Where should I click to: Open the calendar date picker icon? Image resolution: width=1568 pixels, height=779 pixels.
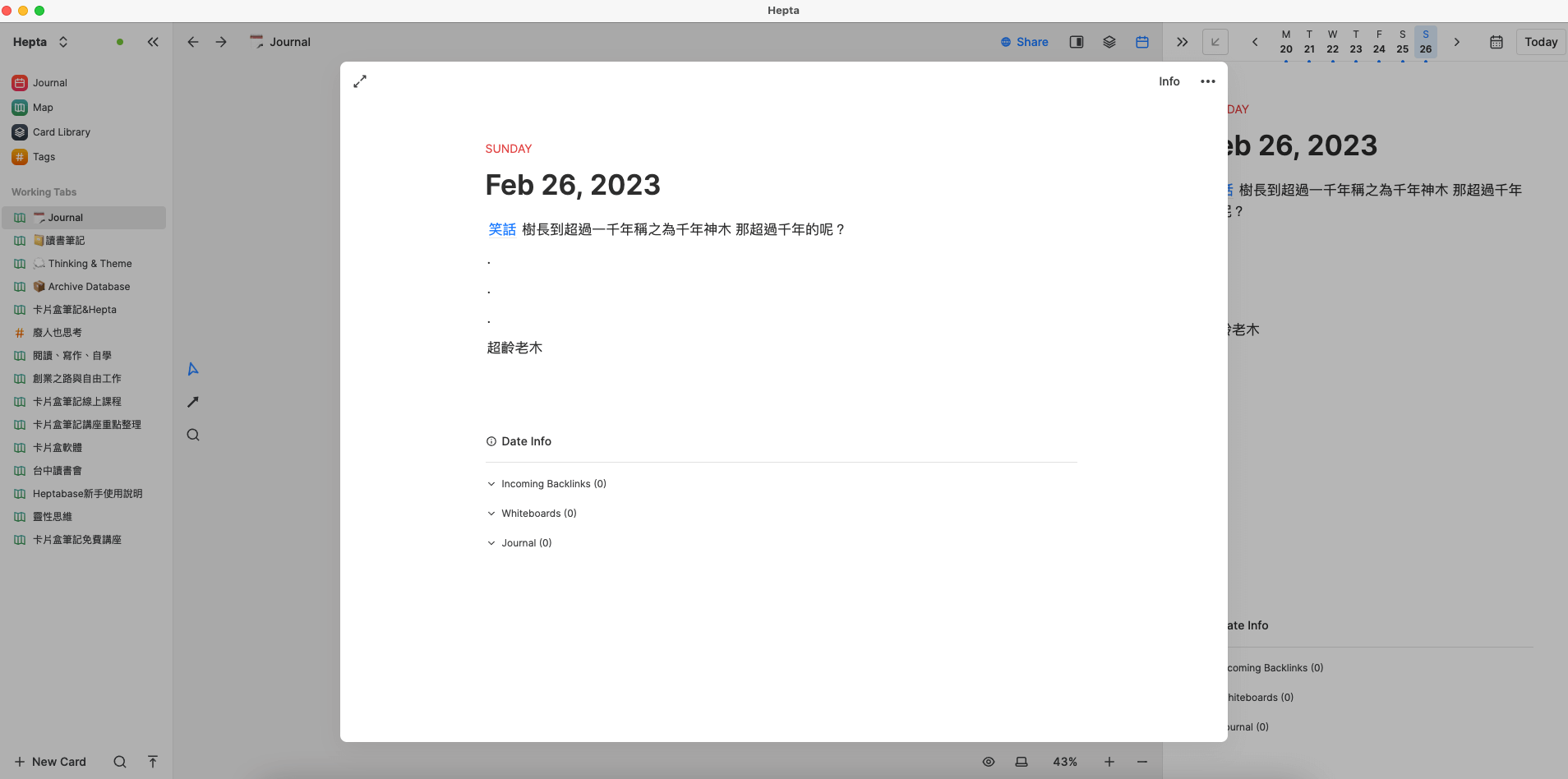point(1496,42)
